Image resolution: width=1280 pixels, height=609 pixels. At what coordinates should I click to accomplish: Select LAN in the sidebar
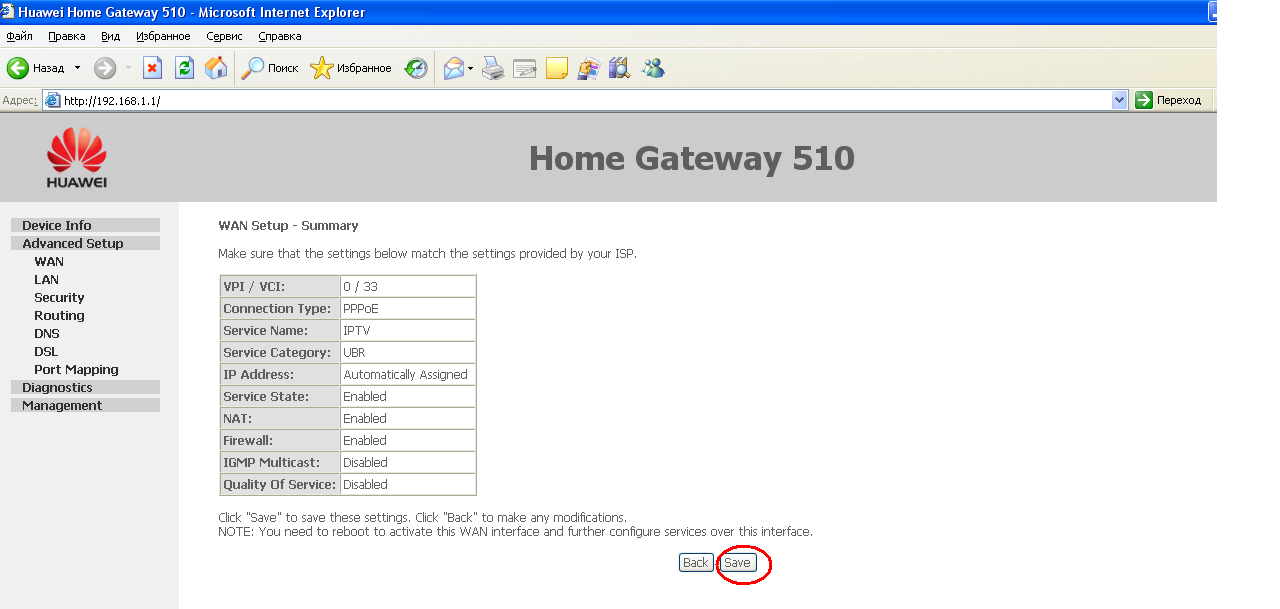tap(46, 280)
